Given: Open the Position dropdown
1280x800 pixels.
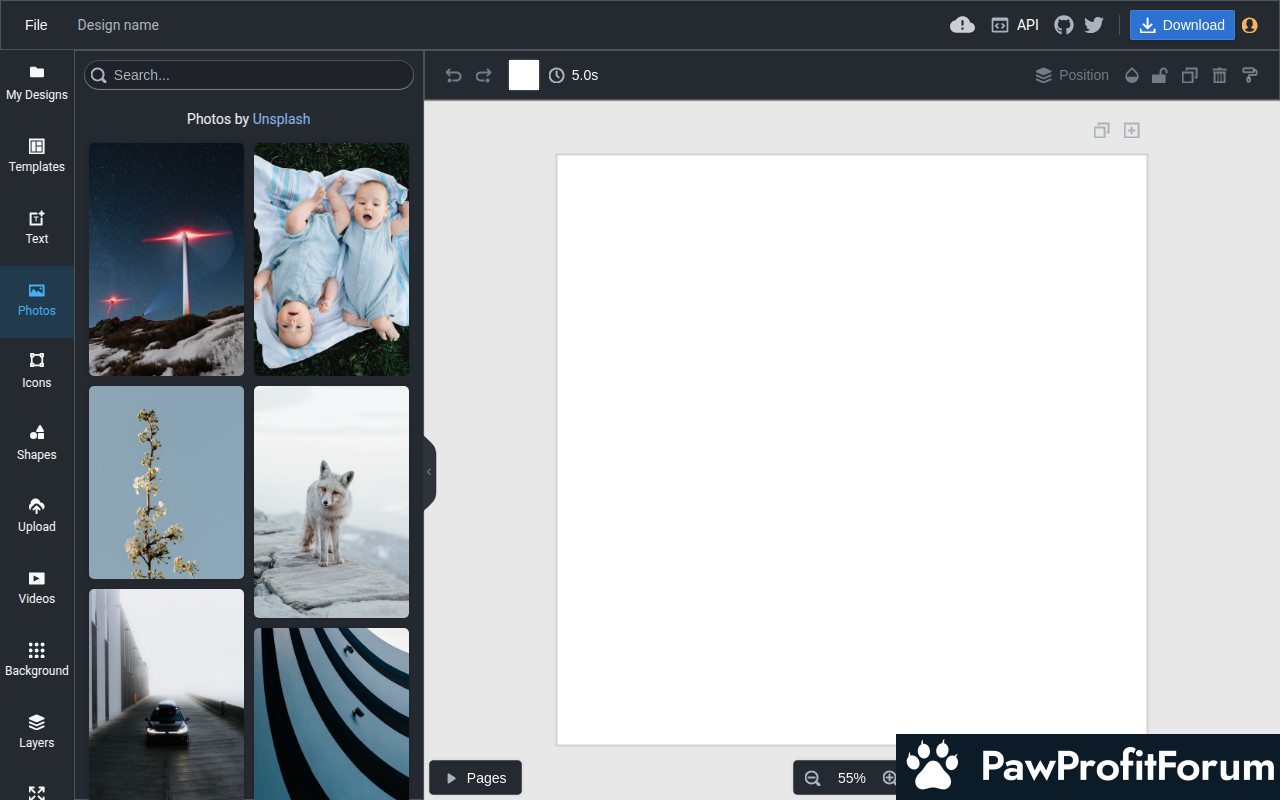Looking at the screenshot, I should click(1072, 75).
